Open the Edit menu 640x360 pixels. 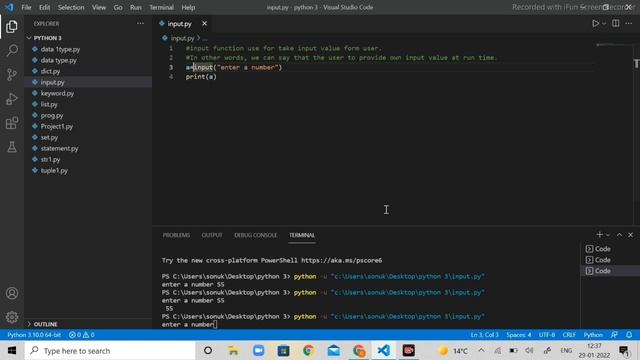pos(44,7)
